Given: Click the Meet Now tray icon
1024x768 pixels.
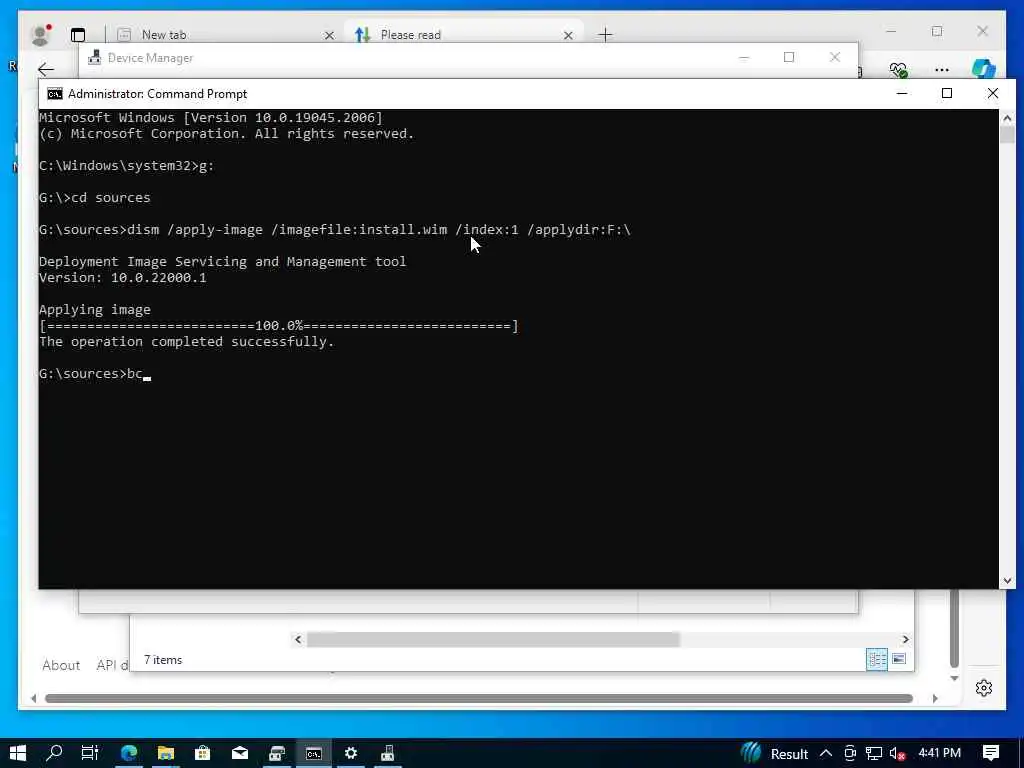Looking at the screenshot, I should pyautogui.click(x=850, y=754).
